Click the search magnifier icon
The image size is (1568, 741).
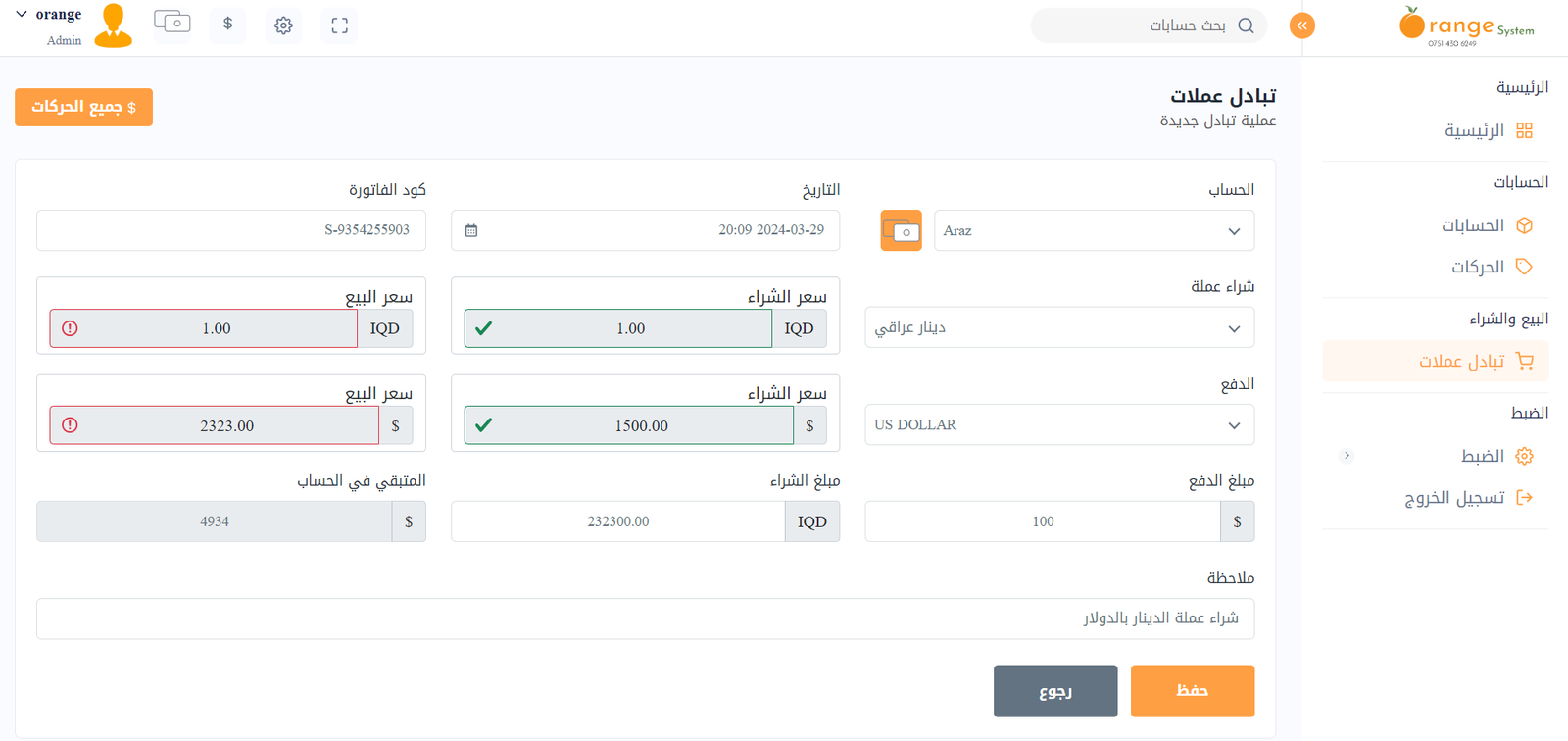click(x=1246, y=25)
